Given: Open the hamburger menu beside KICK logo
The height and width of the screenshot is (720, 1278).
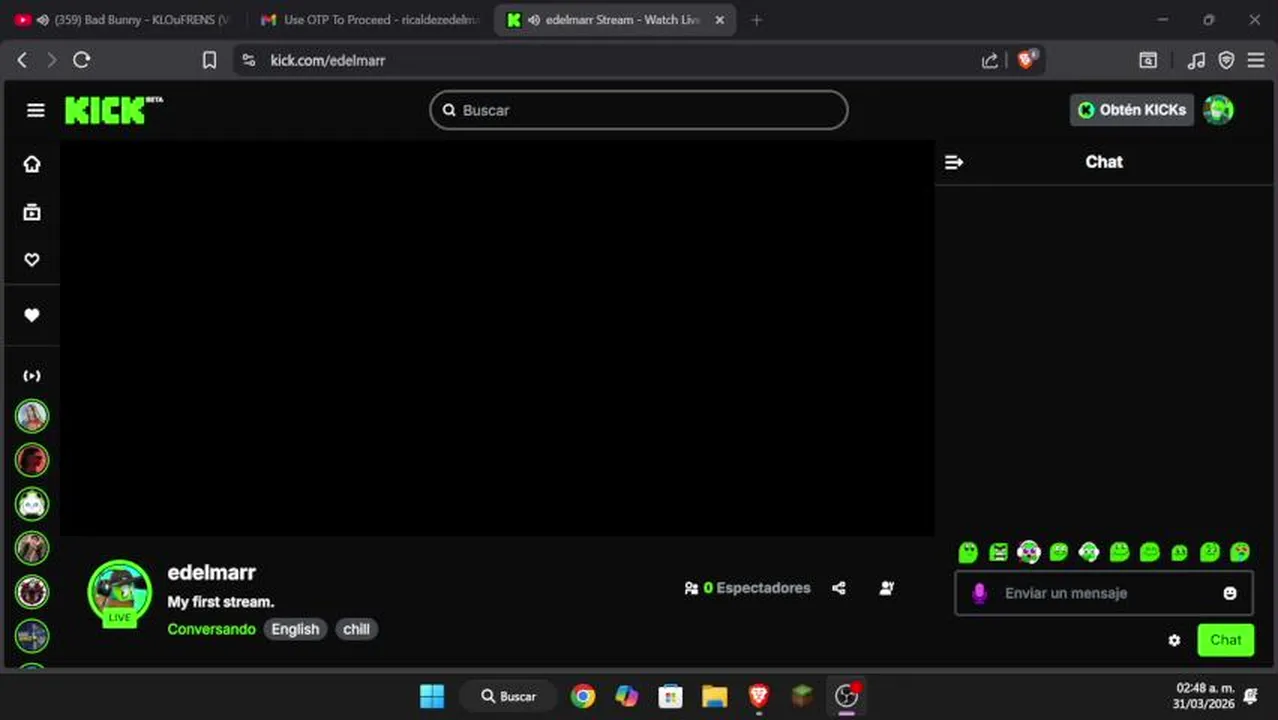Looking at the screenshot, I should coord(36,110).
